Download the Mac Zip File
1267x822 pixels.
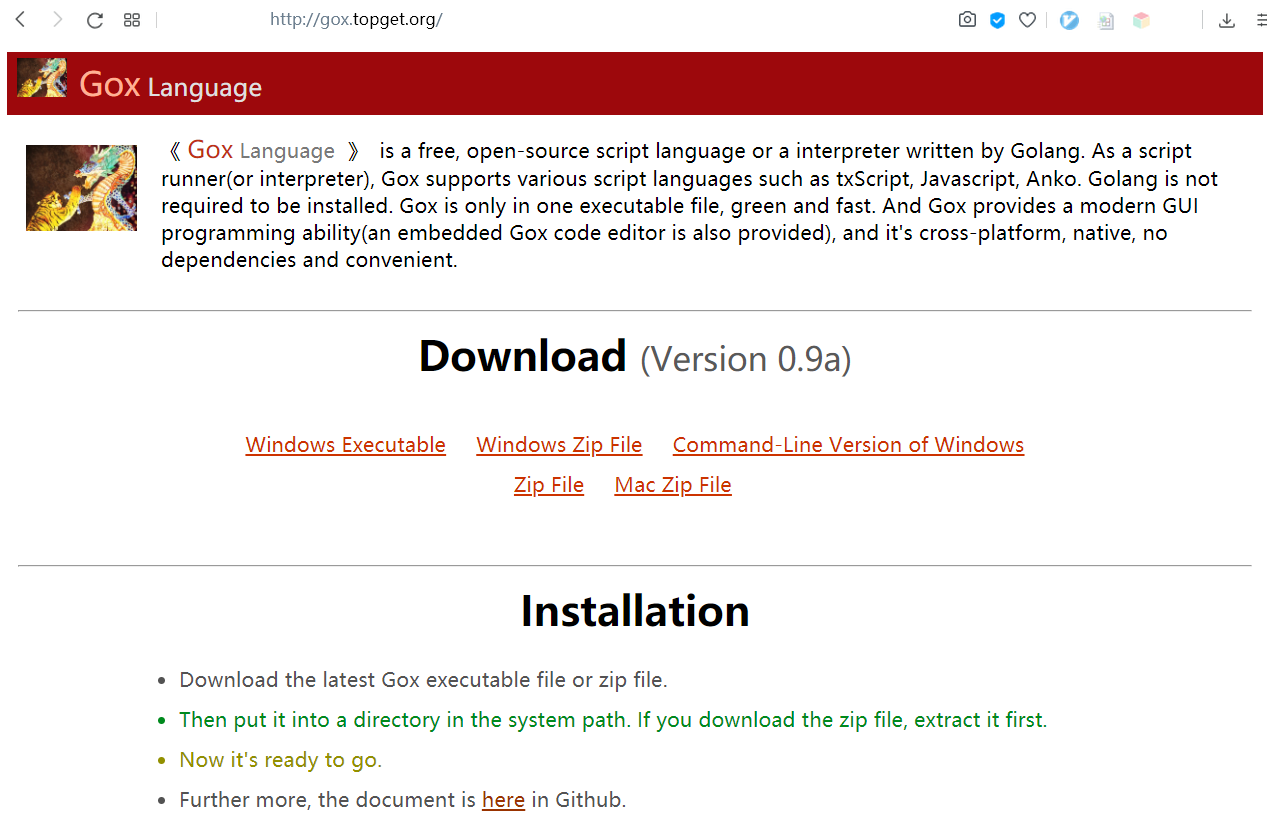(673, 485)
